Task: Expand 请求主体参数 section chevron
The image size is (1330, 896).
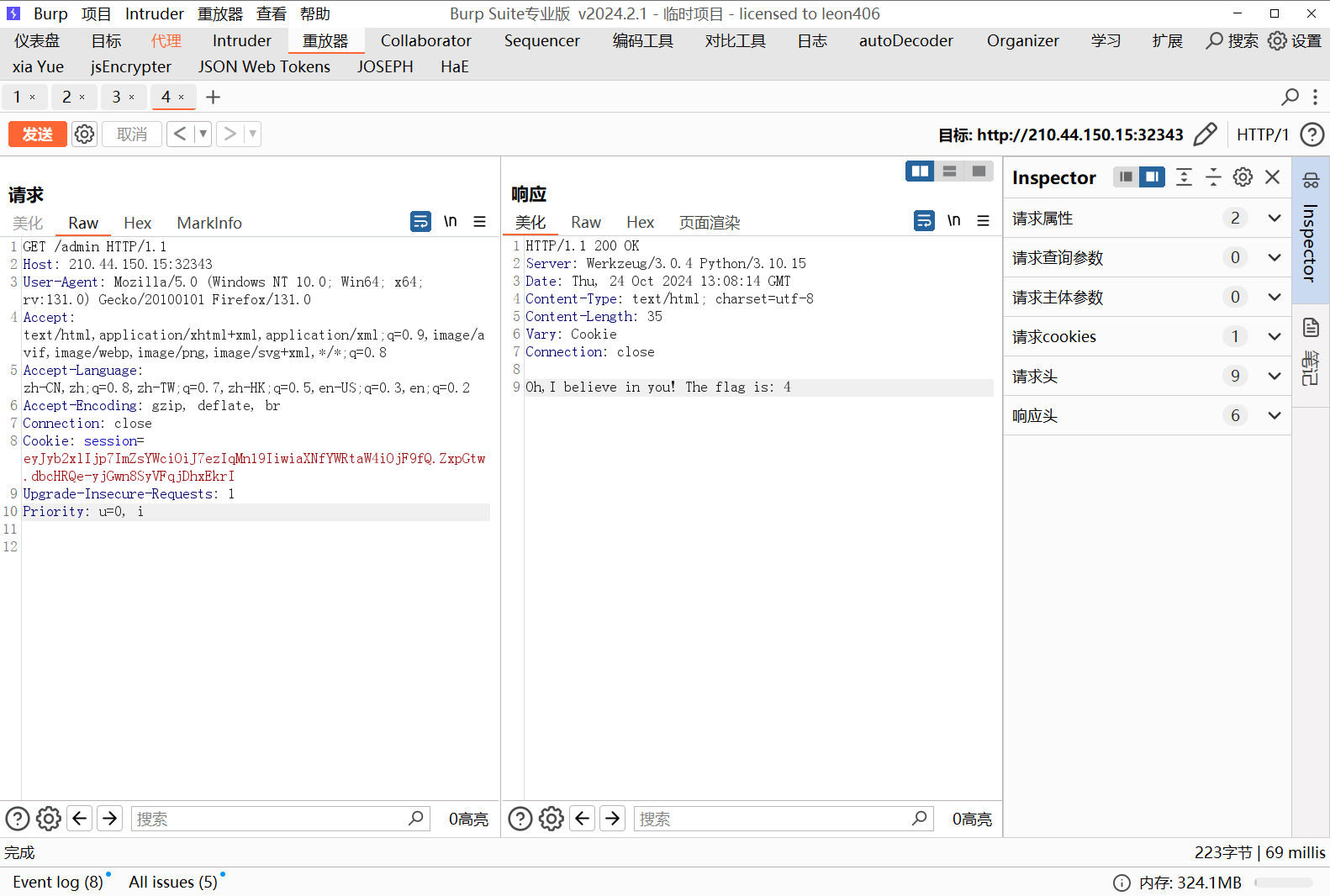Action: click(x=1275, y=298)
